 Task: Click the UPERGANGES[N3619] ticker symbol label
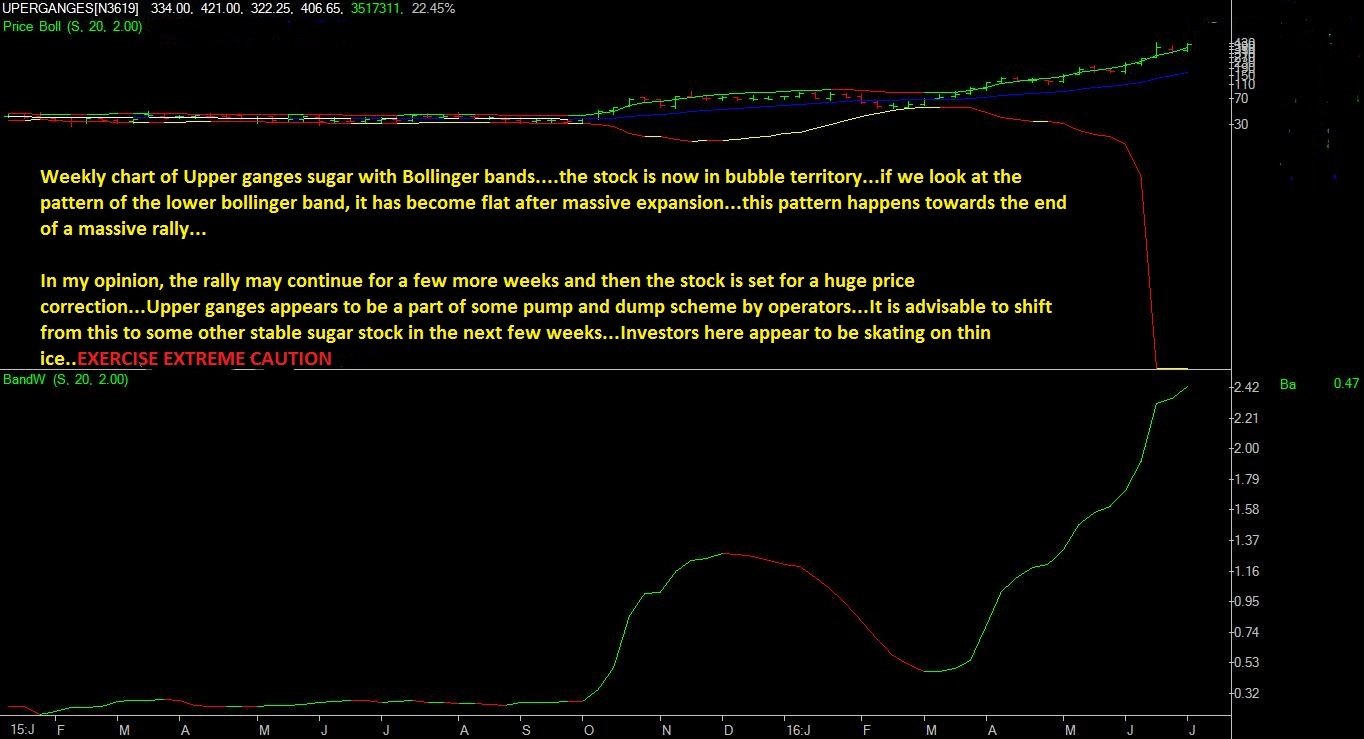70,8
